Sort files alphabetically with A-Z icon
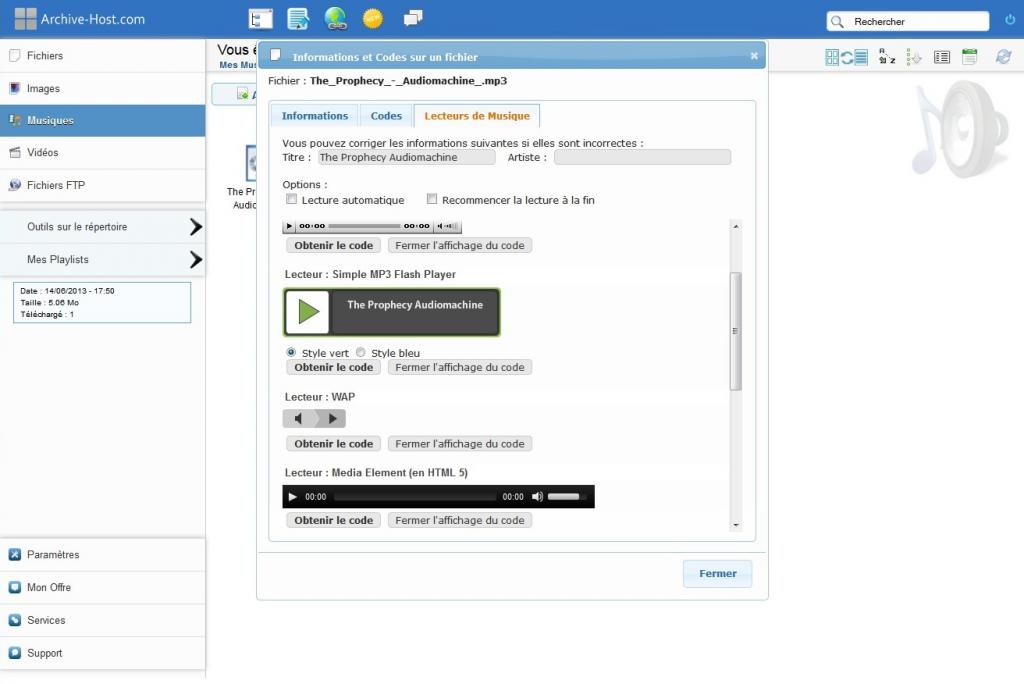The width and height of the screenshot is (1024, 684). 887,57
